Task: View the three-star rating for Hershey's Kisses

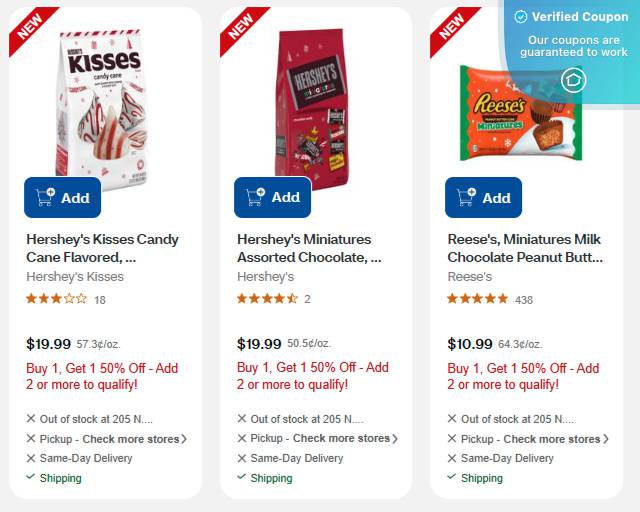Action: pyautogui.click(x=57, y=299)
